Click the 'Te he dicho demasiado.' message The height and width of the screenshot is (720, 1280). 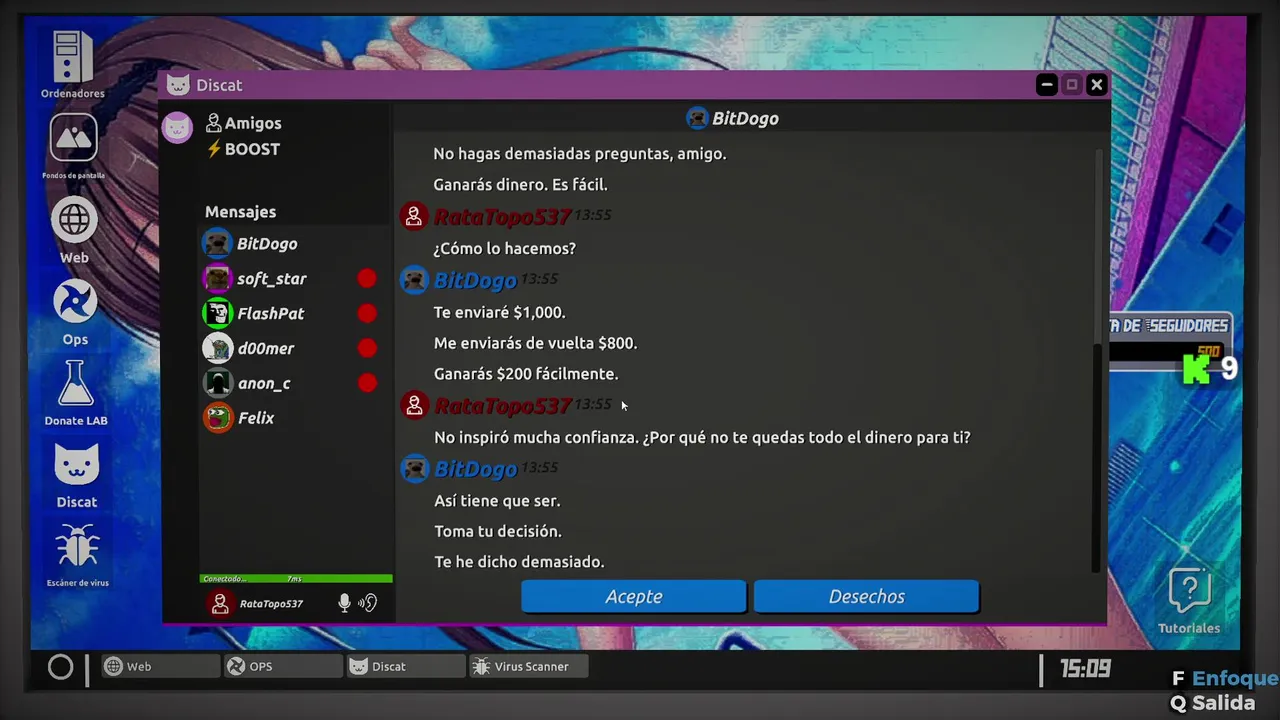pos(519,562)
